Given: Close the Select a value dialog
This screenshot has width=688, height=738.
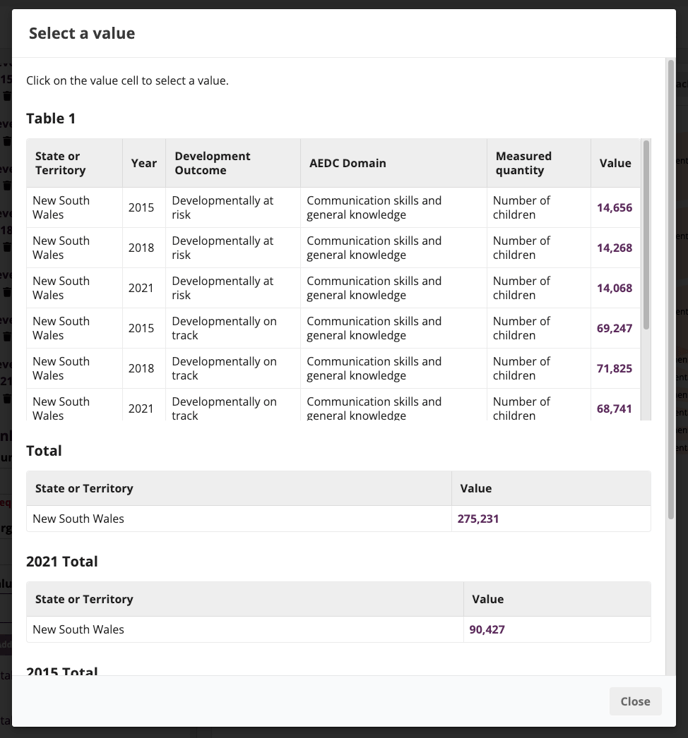Looking at the screenshot, I should click(635, 701).
